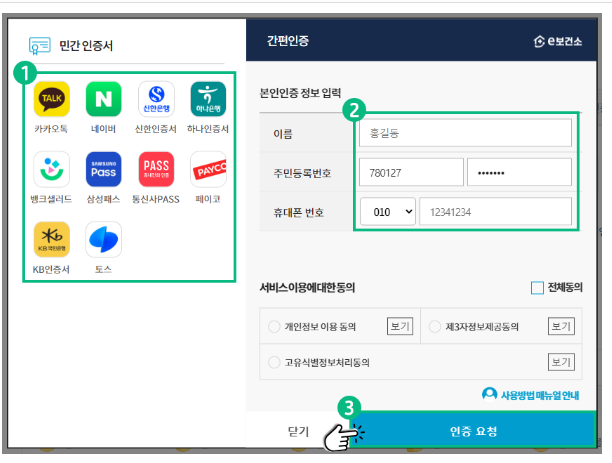Select the 개인정보 이용 동의 radio

tap(274, 326)
